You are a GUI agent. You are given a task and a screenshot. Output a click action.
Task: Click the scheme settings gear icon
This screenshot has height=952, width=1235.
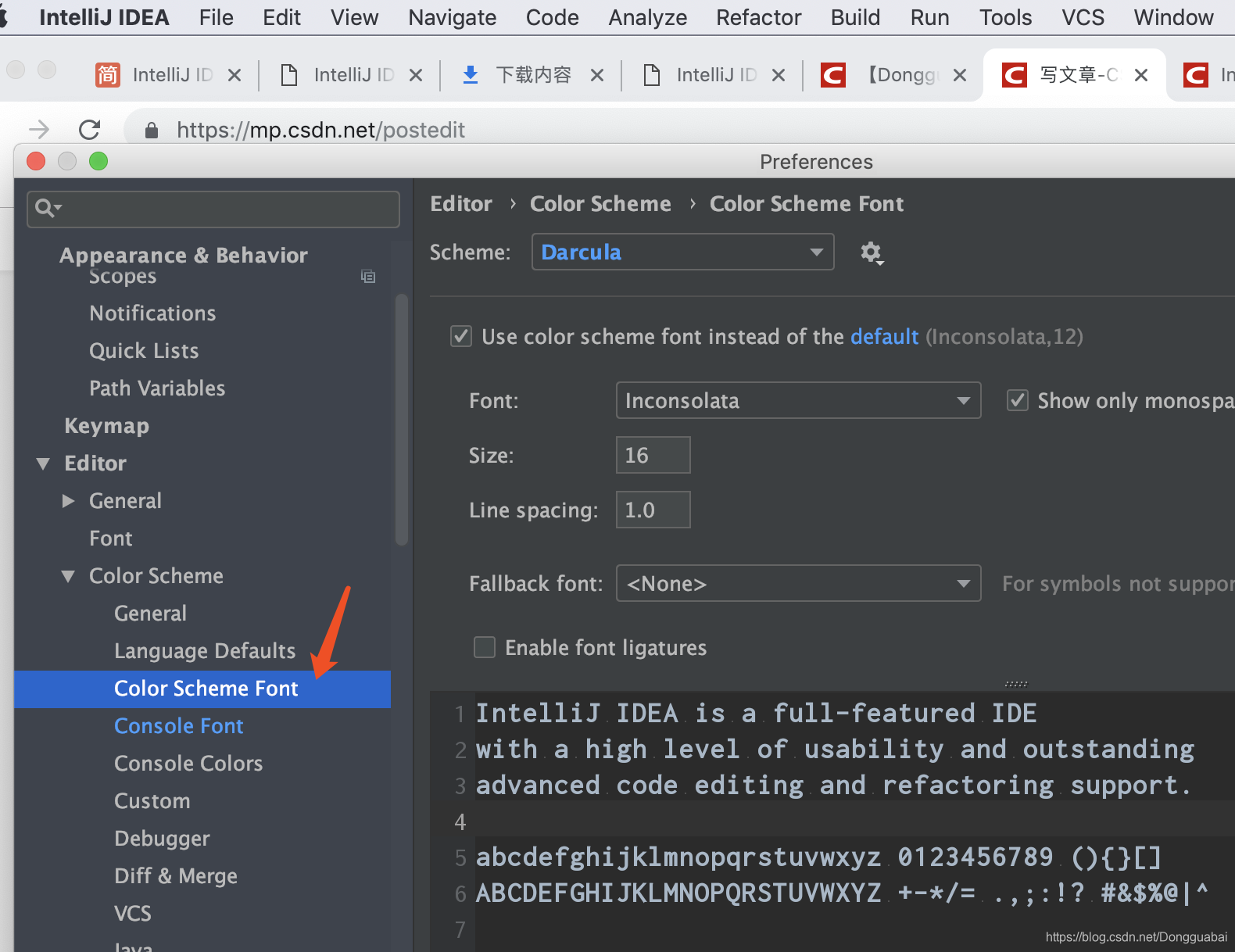[x=871, y=252]
